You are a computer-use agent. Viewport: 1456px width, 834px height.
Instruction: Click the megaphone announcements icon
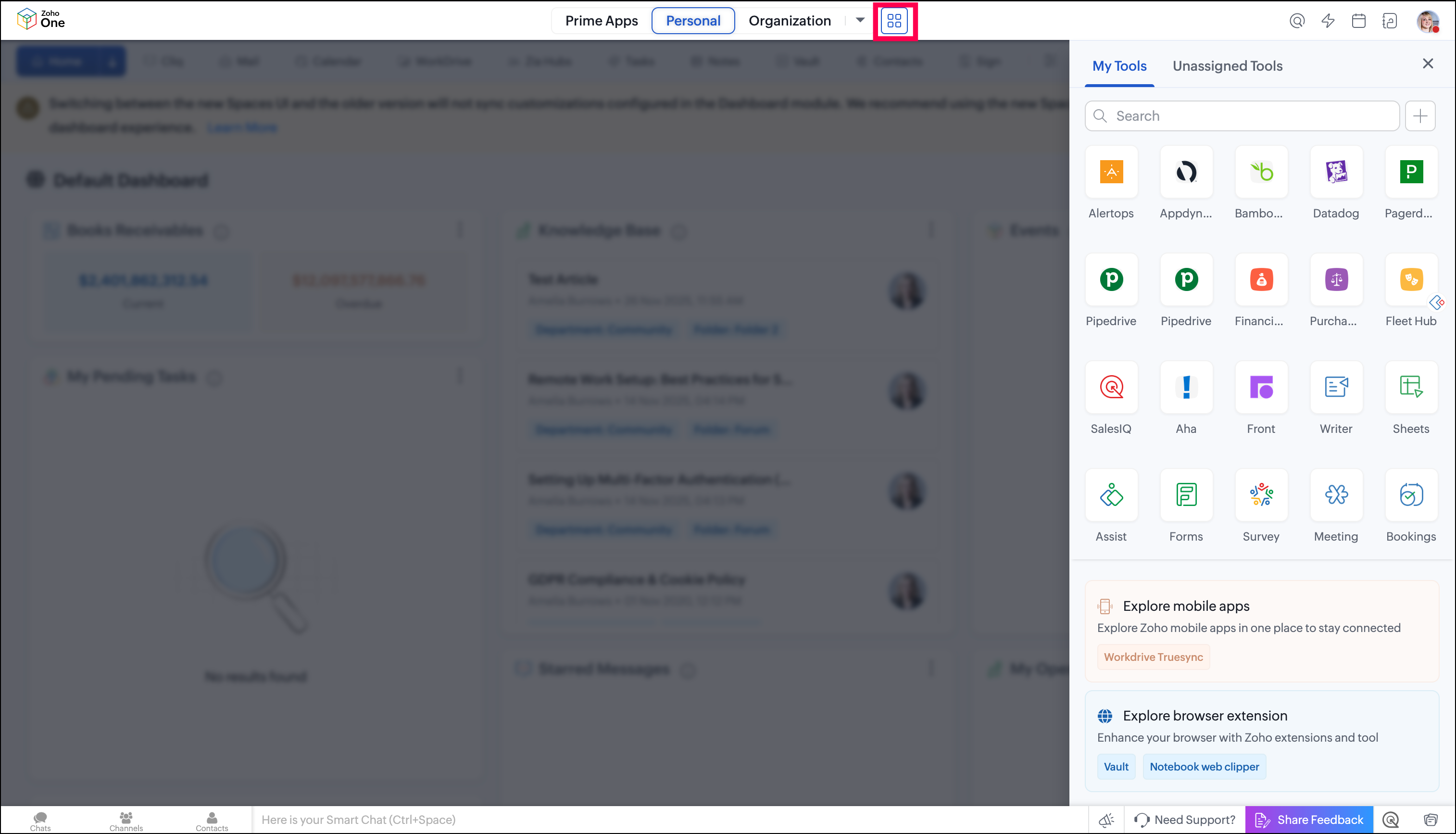click(1106, 820)
